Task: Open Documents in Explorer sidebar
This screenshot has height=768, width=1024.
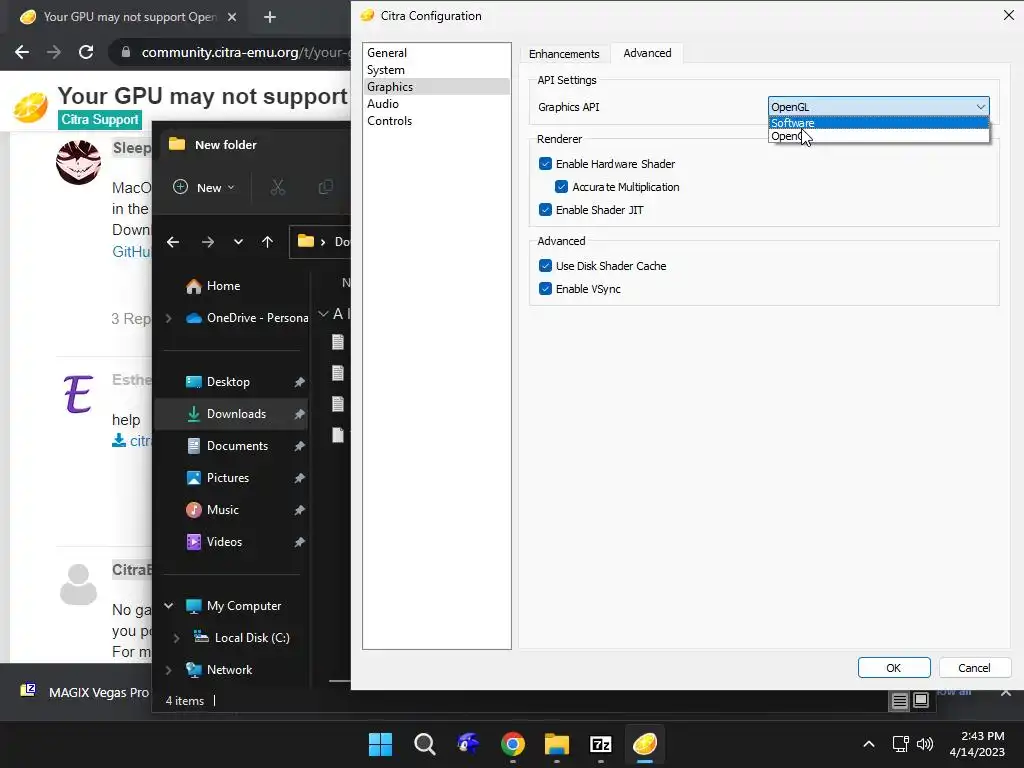Action: [x=237, y=446]
